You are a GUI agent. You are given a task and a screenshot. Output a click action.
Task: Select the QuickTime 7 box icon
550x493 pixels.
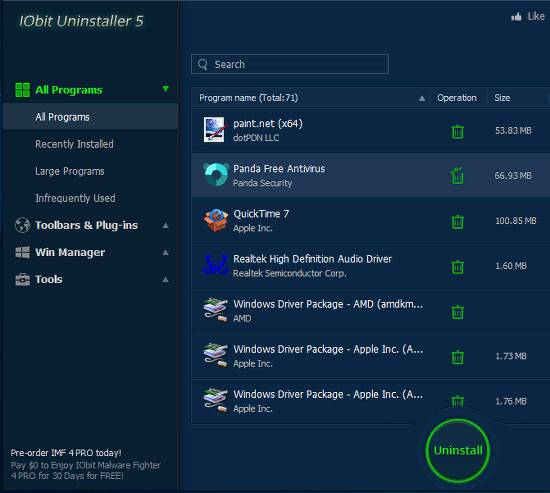216,220
